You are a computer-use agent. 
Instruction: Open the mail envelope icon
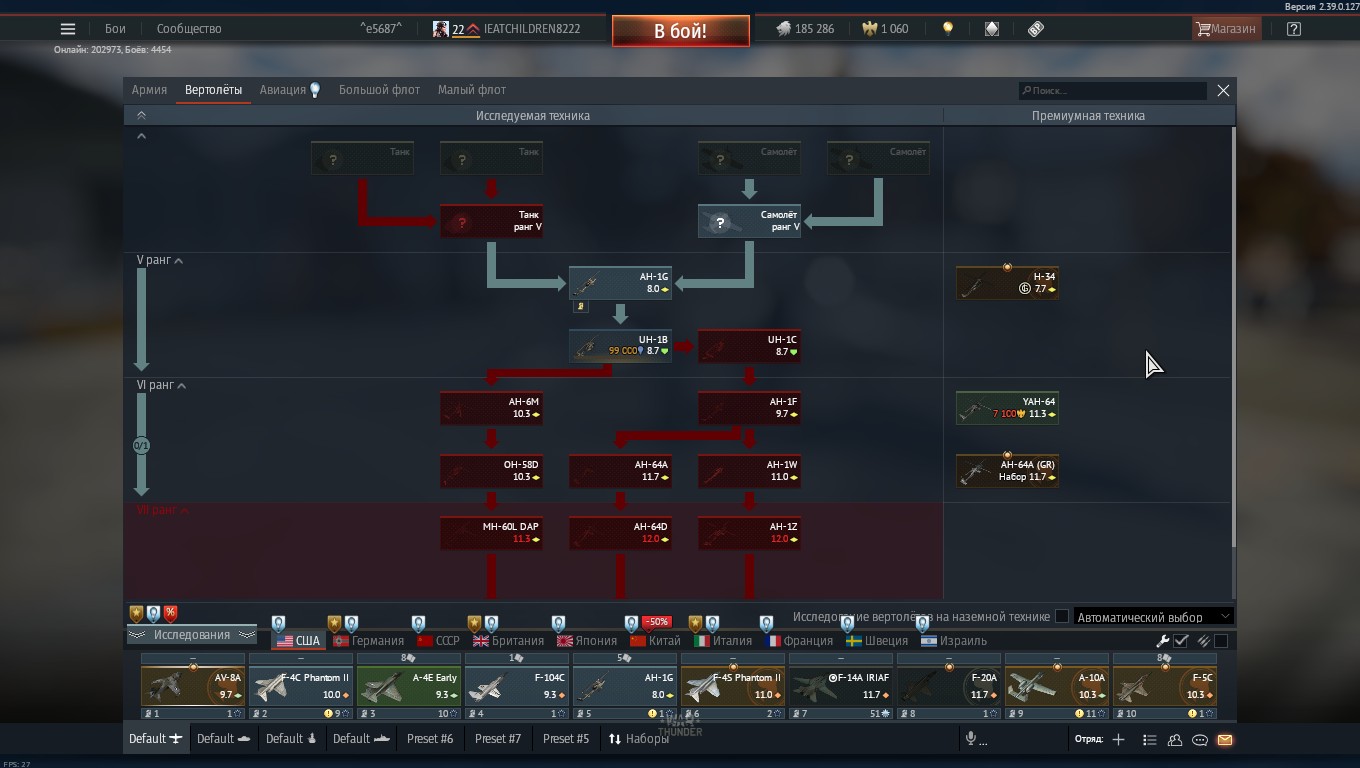point(1225,740)
